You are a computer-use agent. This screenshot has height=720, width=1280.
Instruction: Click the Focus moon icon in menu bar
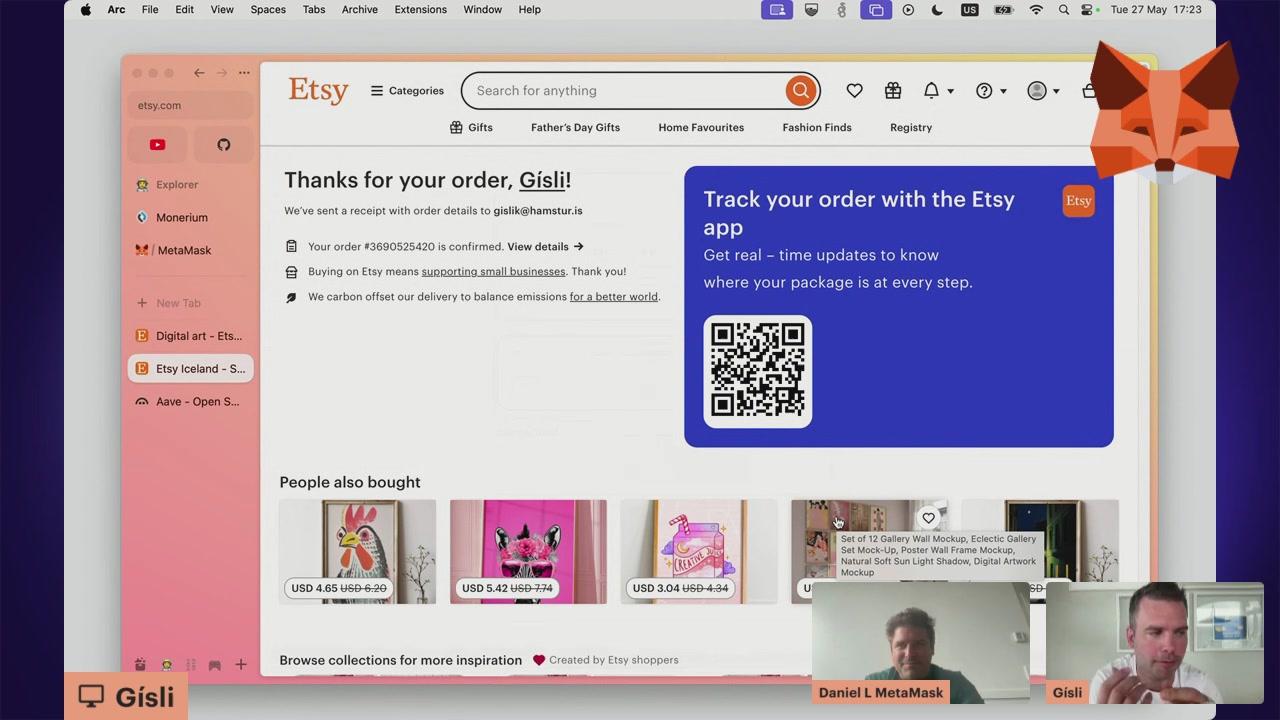937,10
